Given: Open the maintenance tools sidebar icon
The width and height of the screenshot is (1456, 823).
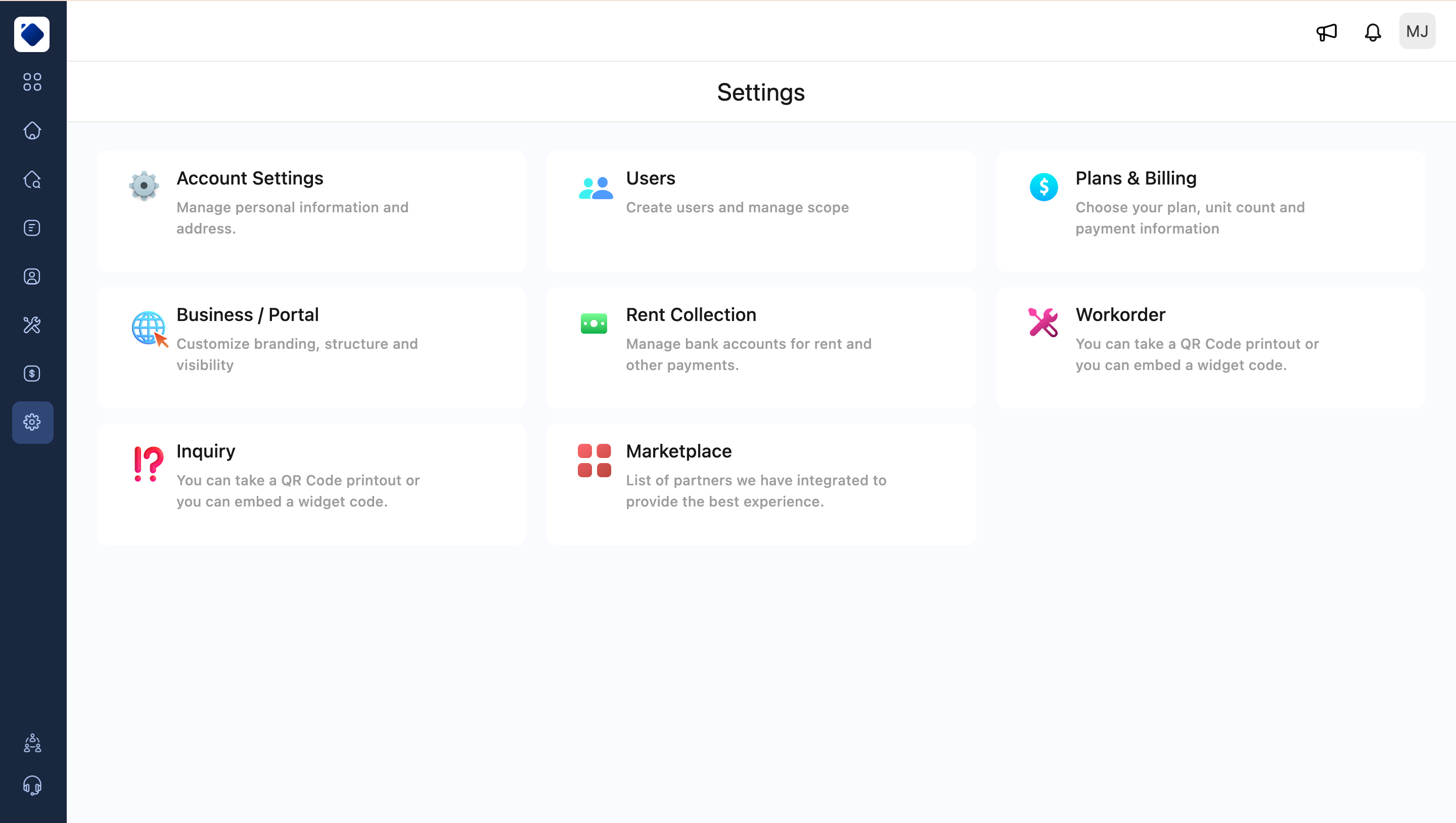Looking at the screenshot, I should click(32, 325).
